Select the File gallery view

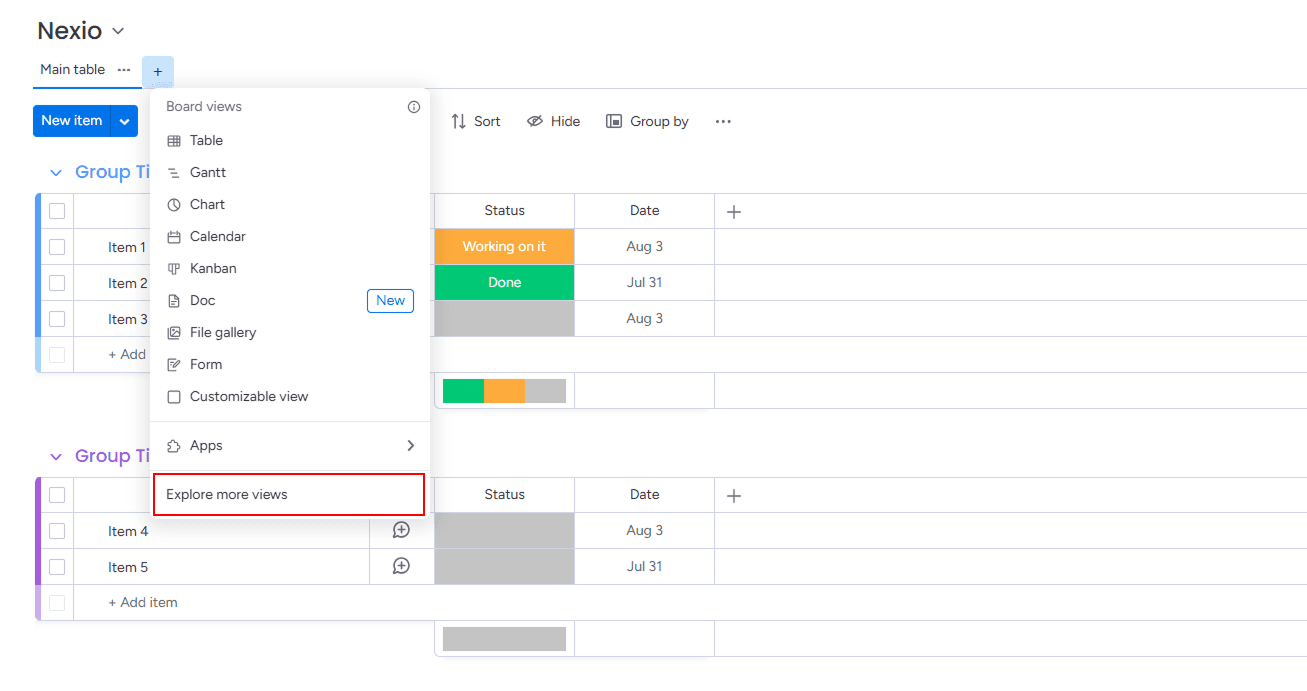pos(174,332)
